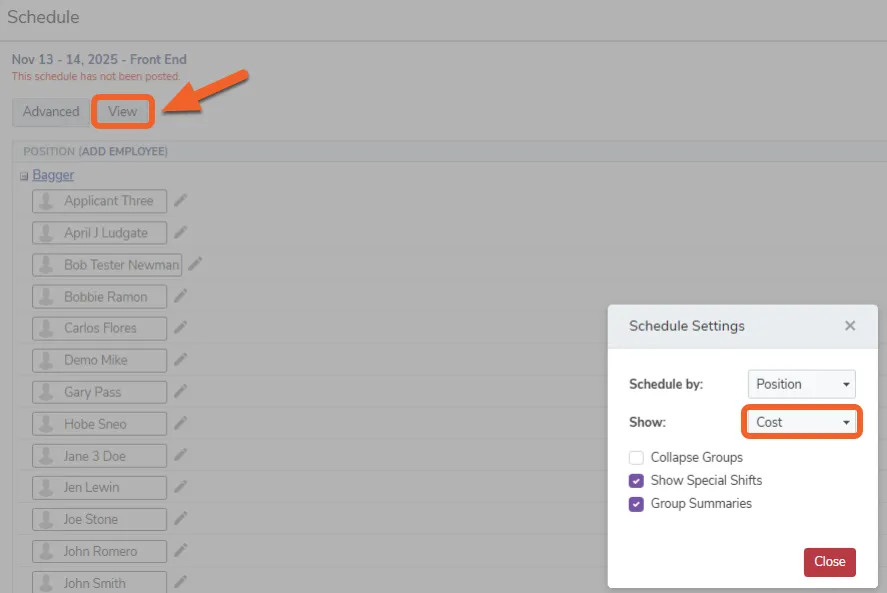Click the pencil icon next to Gary Pass
Image resolution: width=887 pixels, height=593 pixels.
180,391
